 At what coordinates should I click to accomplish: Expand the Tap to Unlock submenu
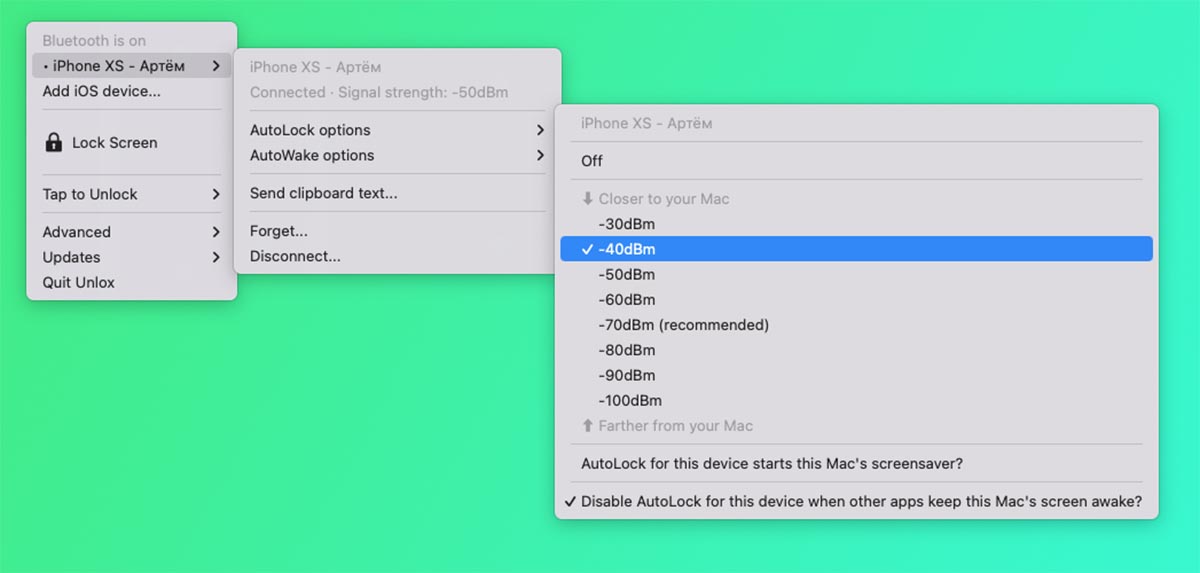click(x=132, y=194)
